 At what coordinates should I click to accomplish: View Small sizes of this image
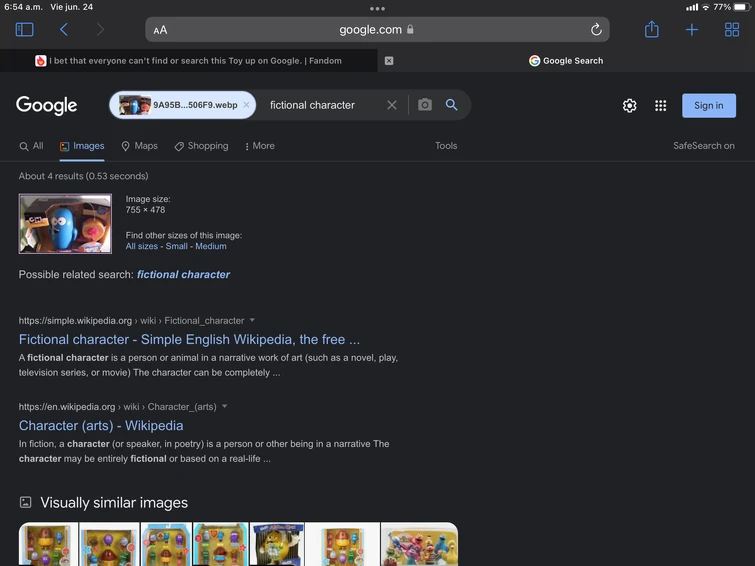177,246
